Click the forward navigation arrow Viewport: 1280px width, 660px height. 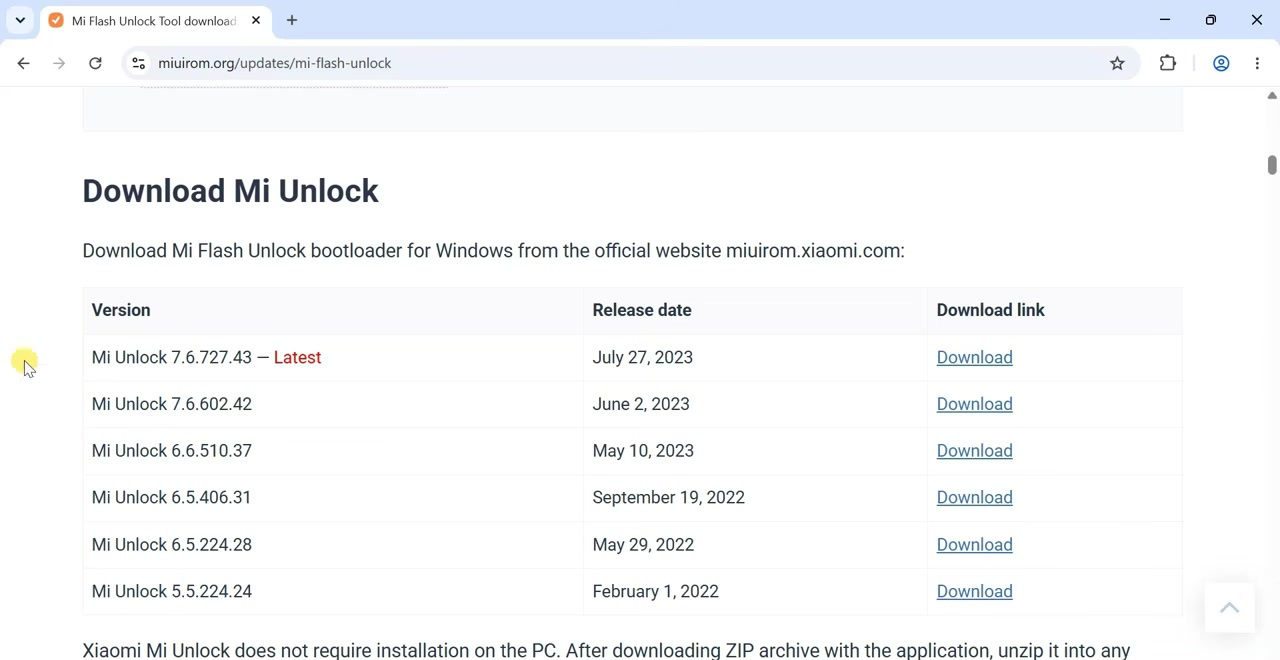(x=59, y=63)
